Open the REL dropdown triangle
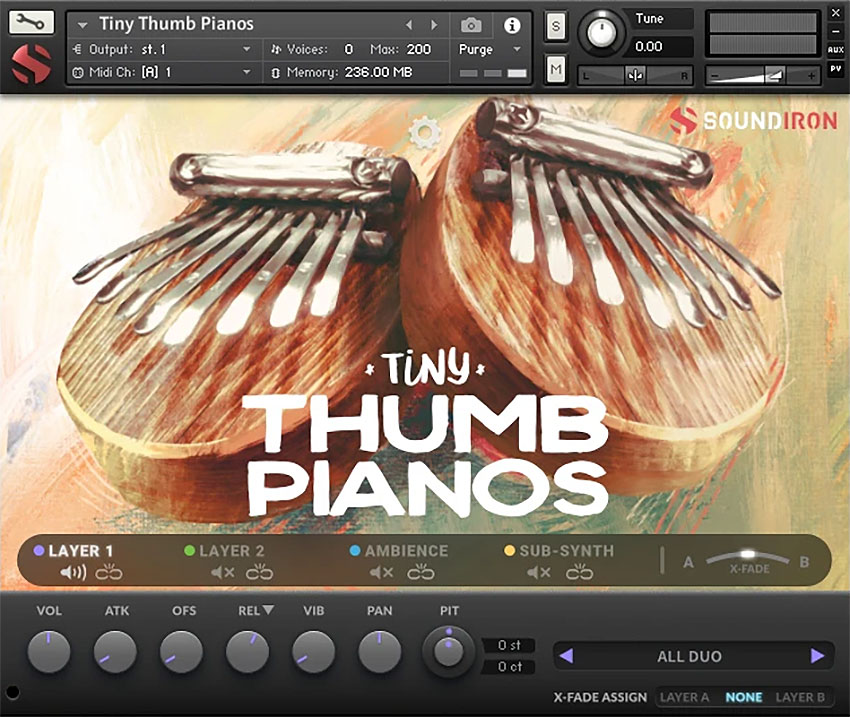Screen dimensions: 850x717 click(268, 610)
